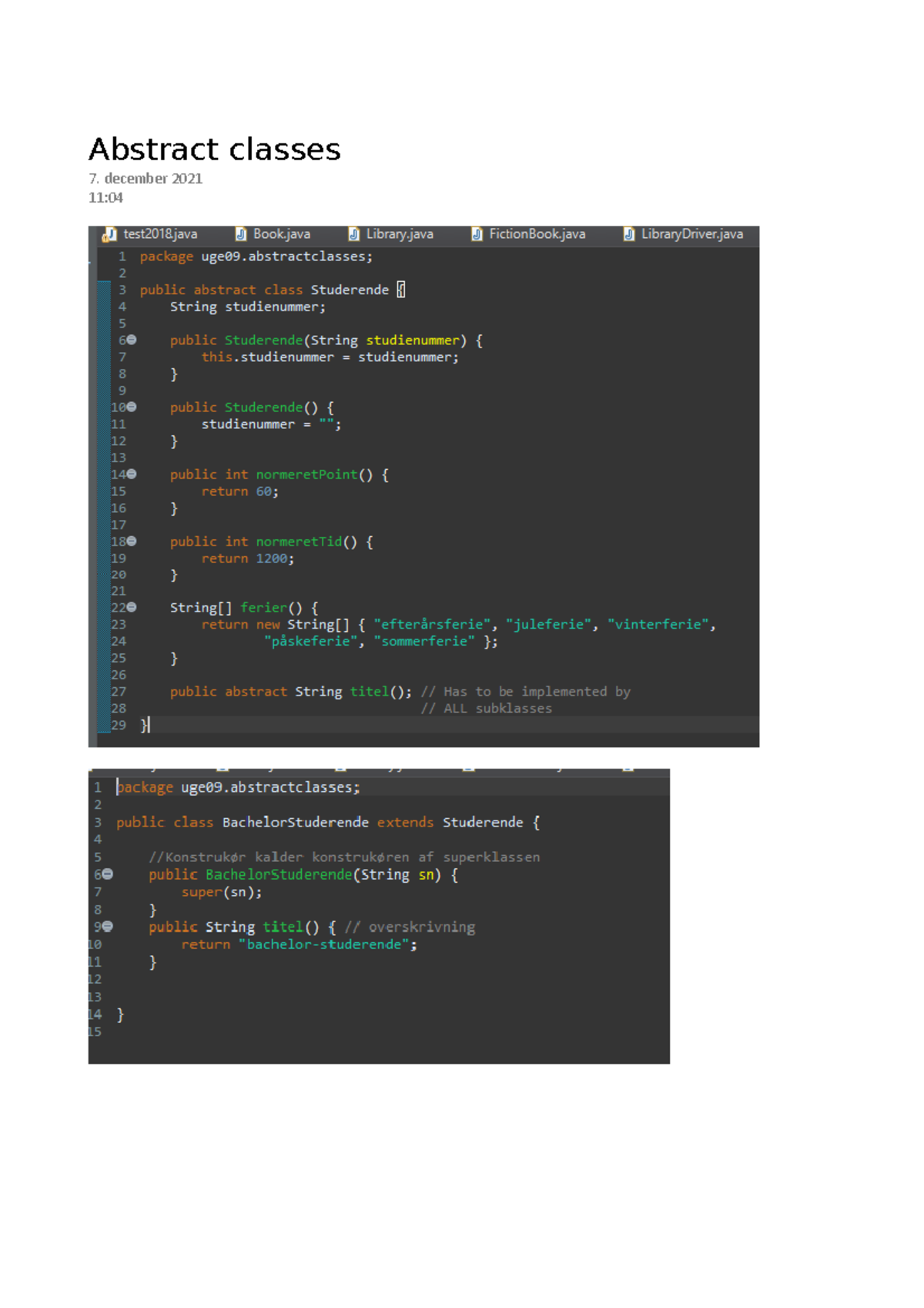The image size is (924, 1308).
Task: Click the time stamp '11:04'
Action: [105, 198]
